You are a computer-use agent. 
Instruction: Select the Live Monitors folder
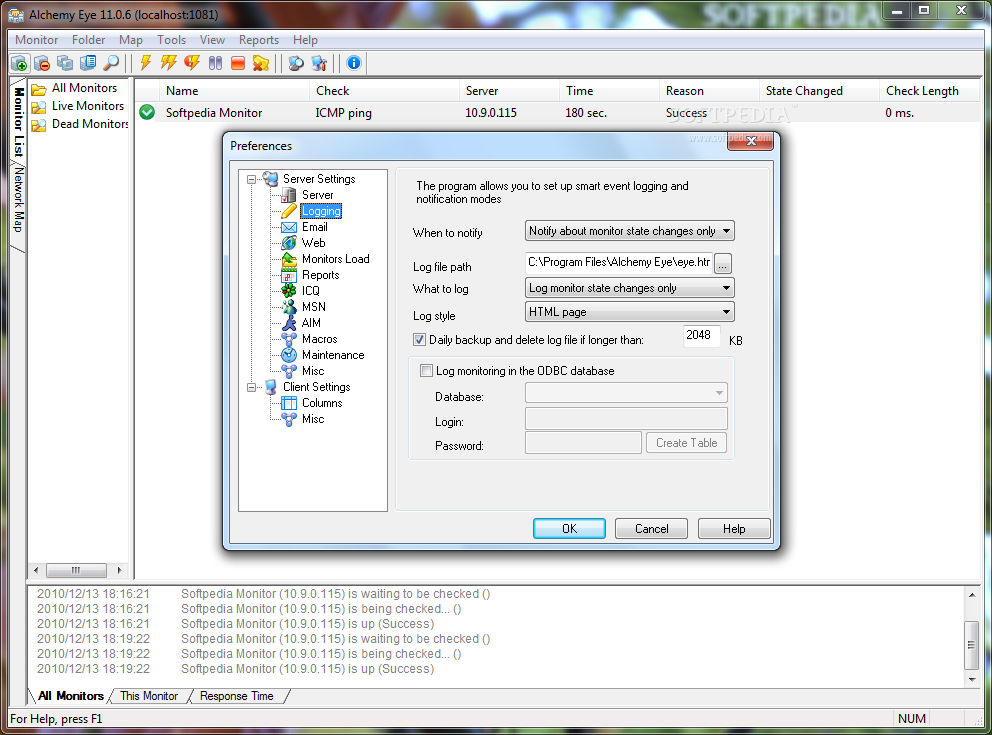tap(87, 106)
